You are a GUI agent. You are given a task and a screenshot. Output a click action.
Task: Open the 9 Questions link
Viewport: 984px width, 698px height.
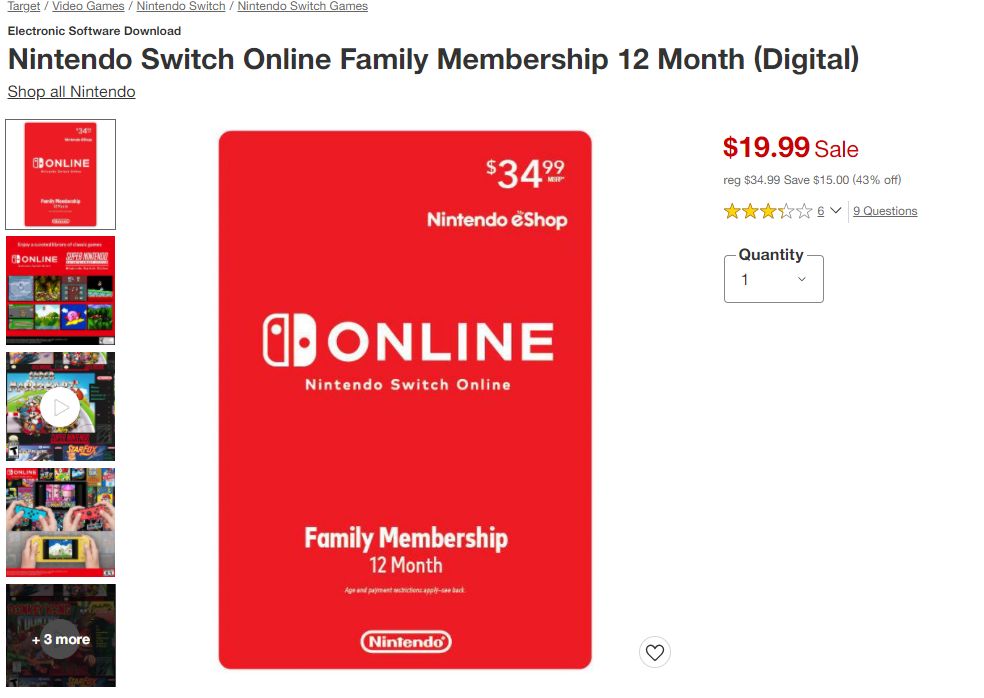(x=885, y=211)
